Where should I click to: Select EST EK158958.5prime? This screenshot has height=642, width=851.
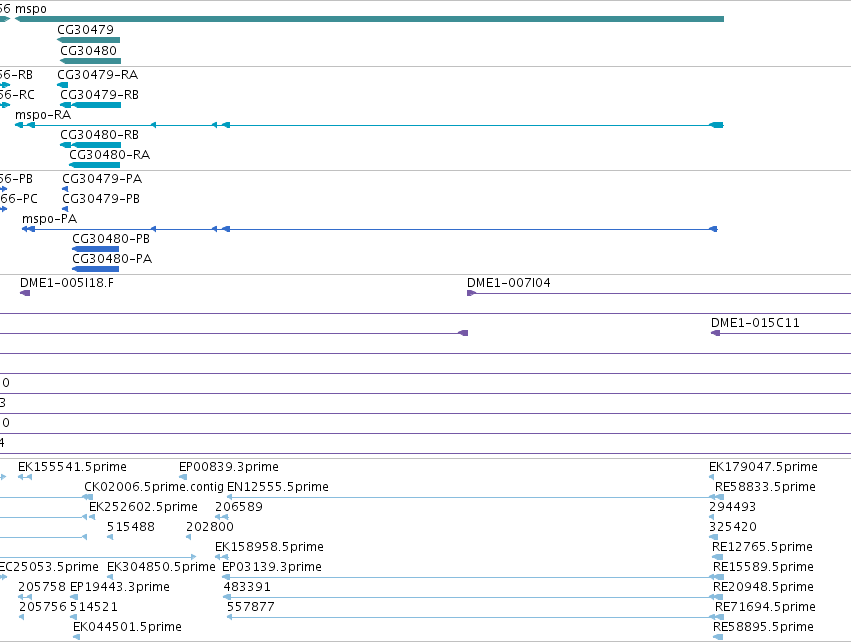click(269, 547)
